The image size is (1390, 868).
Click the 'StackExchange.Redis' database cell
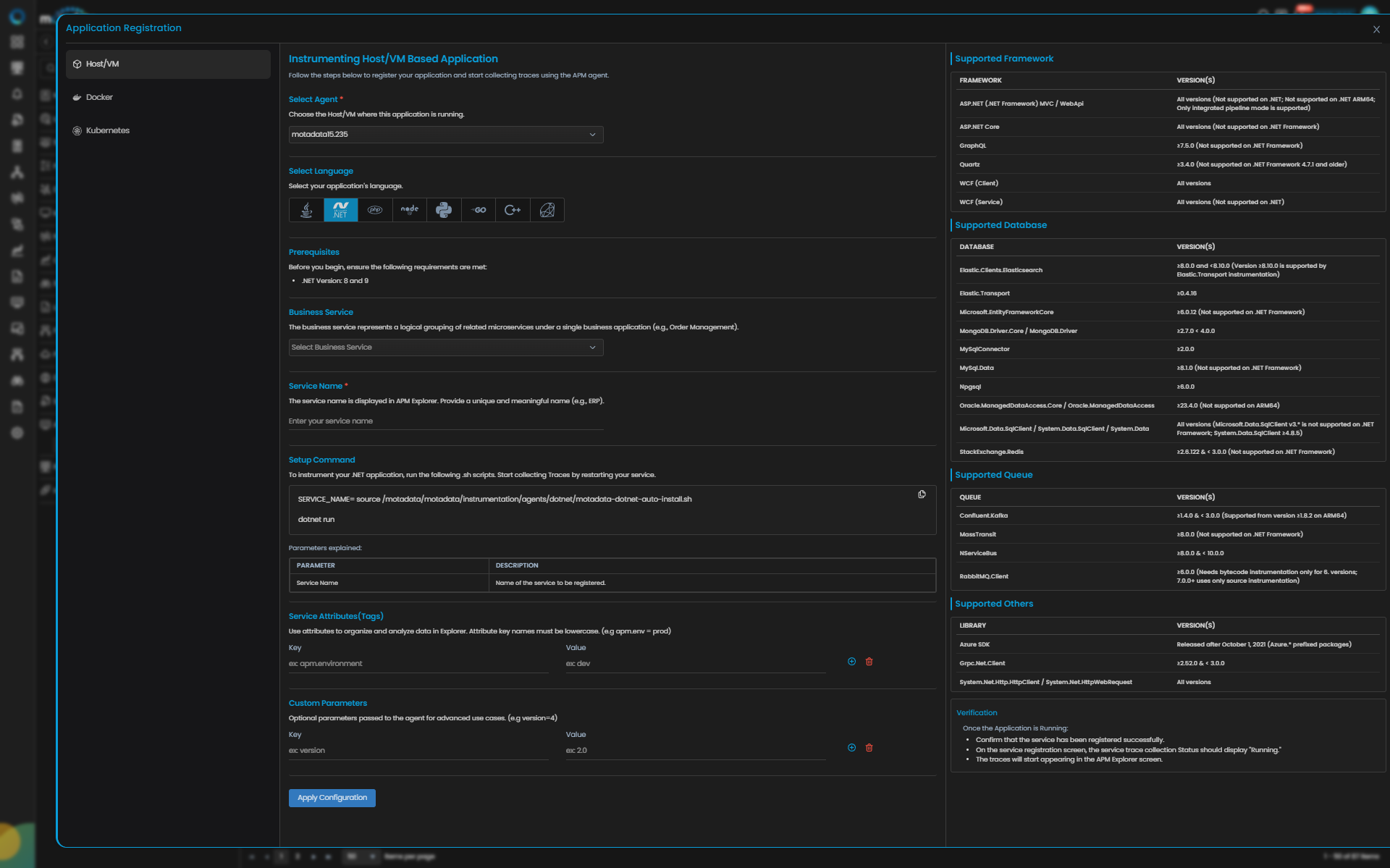tap(992, 452)
